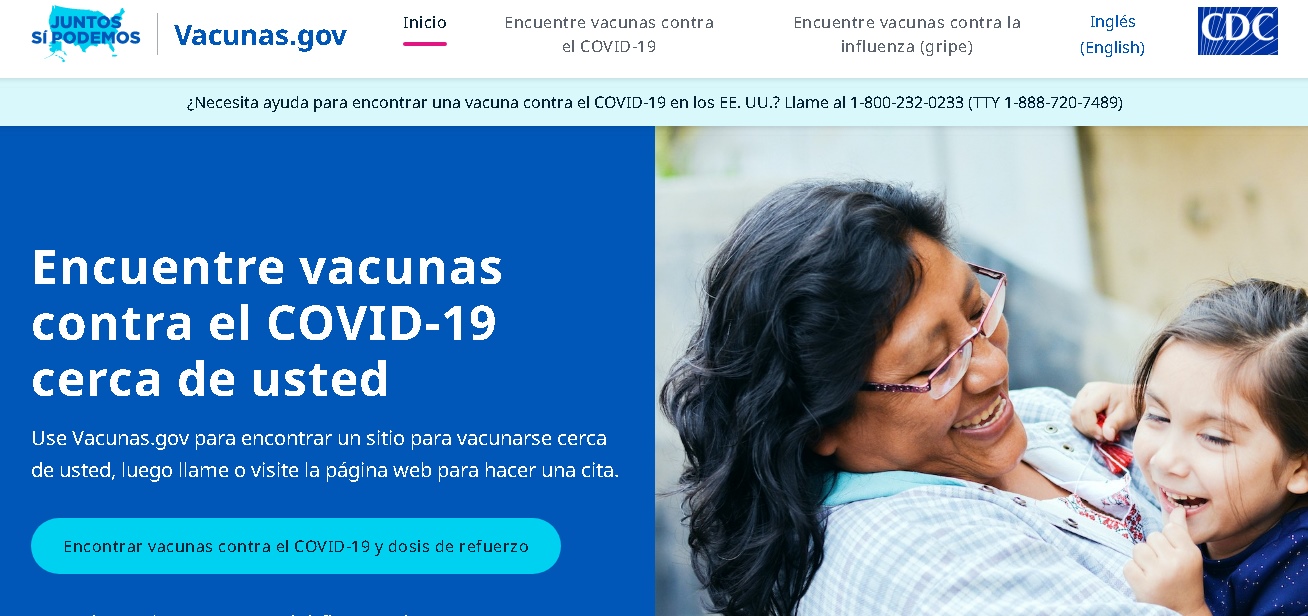Click the Vacunas.gov site title

tap(260, 35)
